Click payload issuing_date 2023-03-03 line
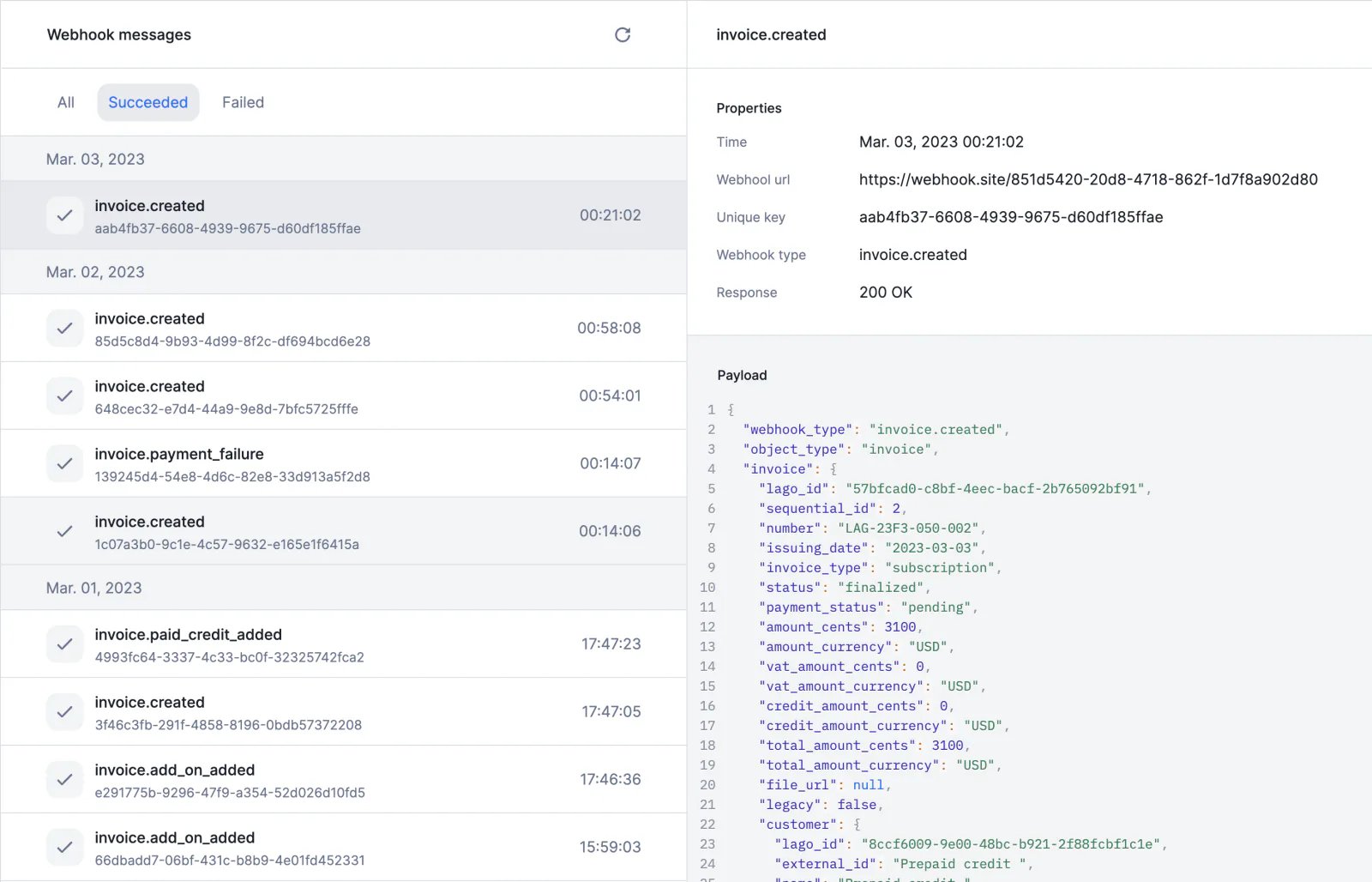Screen dimensions: 1372x882 pos(872,547)
